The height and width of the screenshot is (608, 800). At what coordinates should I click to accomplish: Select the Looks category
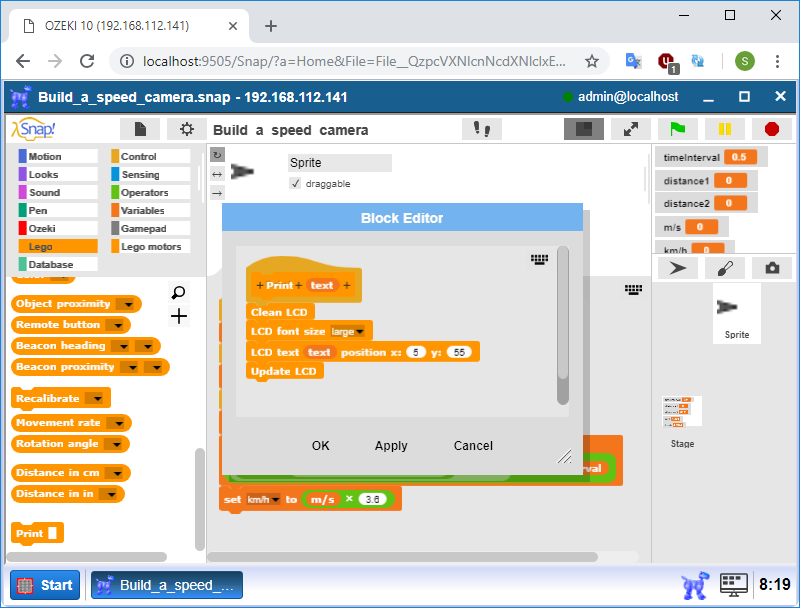click(58, 174)
